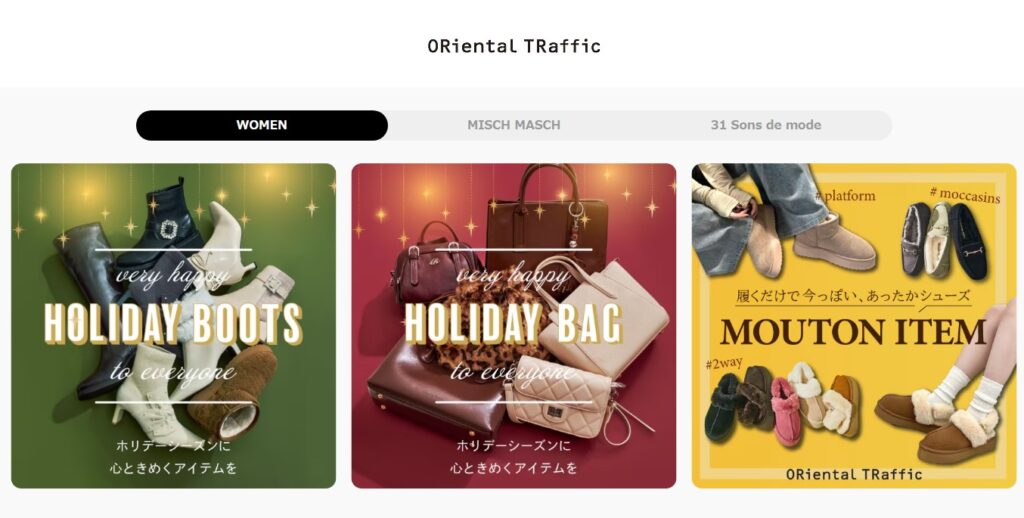Screen dimensions: 1024x518
Task: Click the #platform hashtag label
Action: [845, 195]
